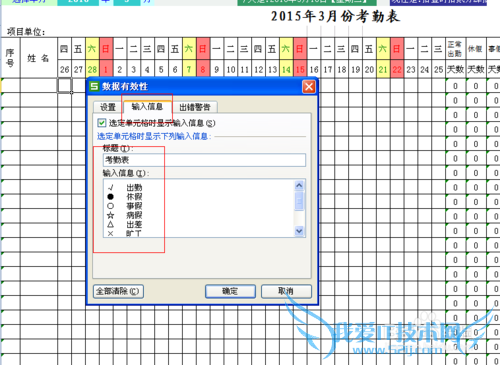Close the 数据有效性 dialog

[309, 87]
